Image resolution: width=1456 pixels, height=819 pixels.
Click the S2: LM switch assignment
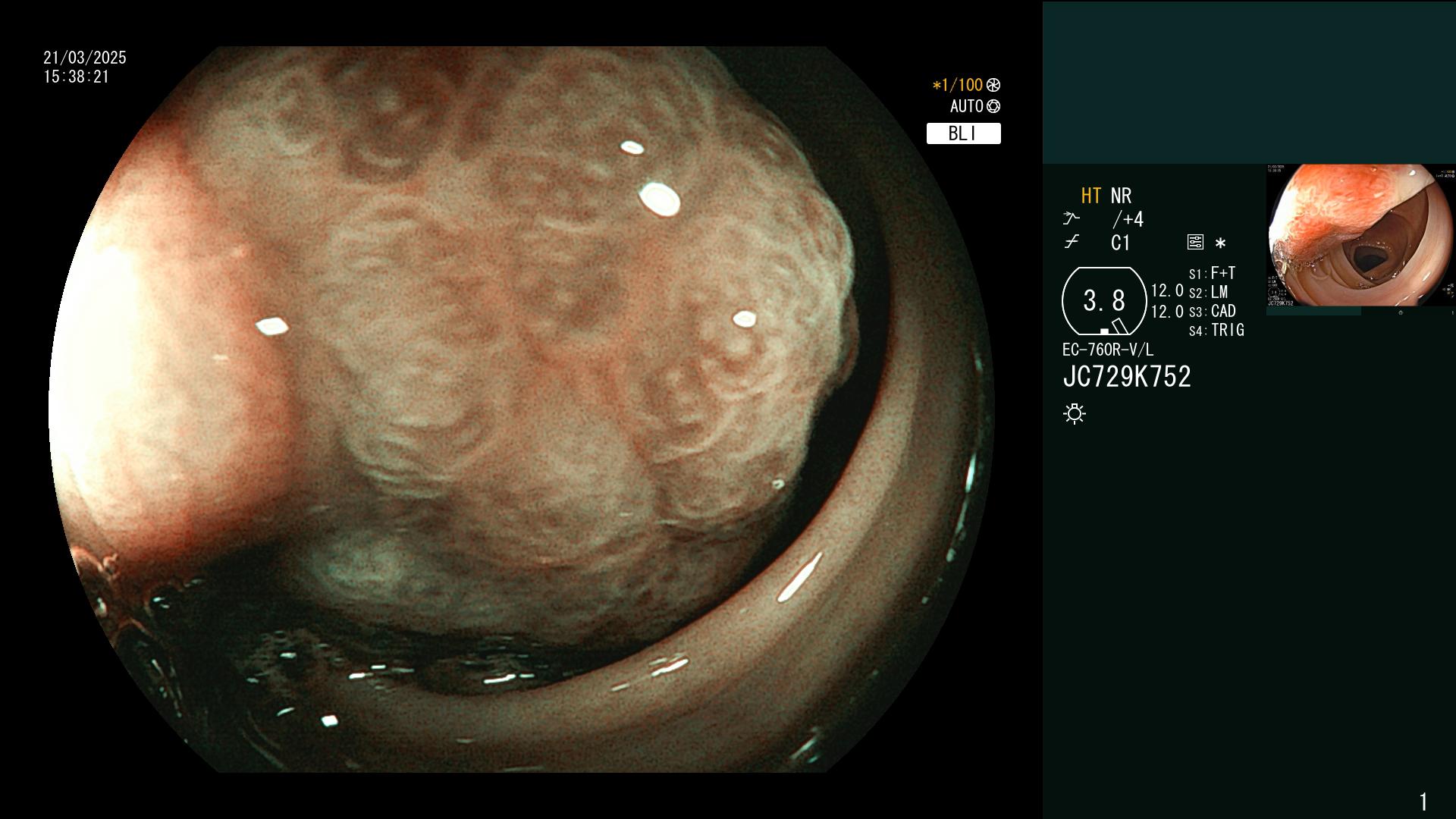tap(1209, 293)
